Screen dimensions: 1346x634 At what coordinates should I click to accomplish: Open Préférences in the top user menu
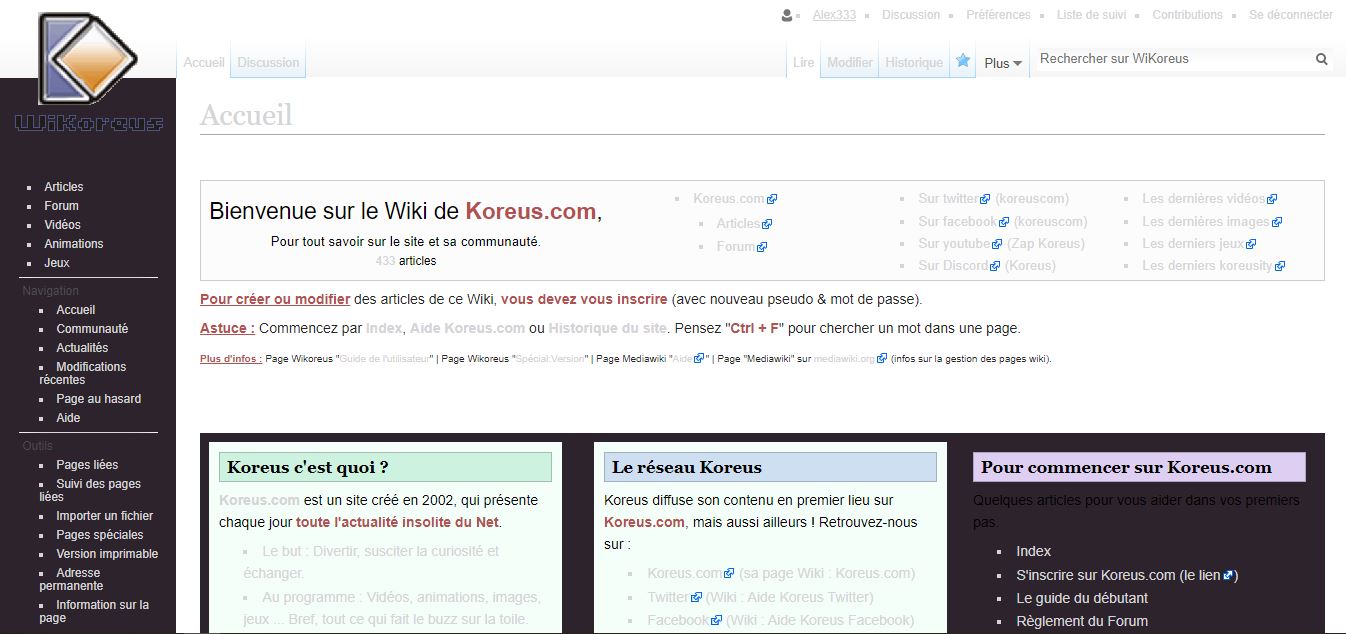point(998,15)
